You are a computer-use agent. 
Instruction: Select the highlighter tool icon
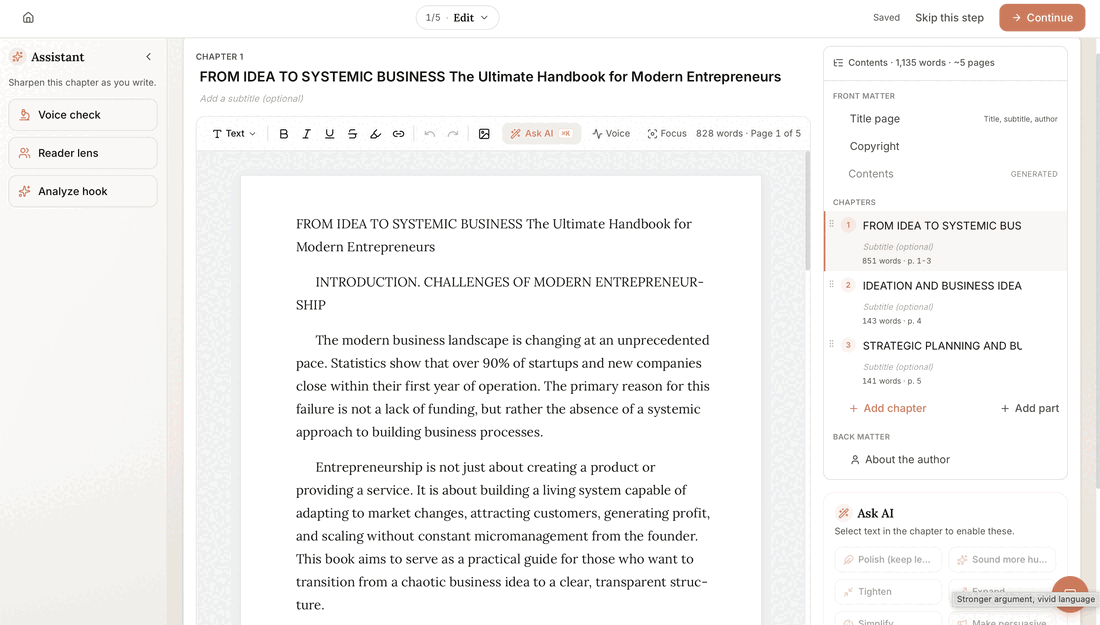coord(375,133)
